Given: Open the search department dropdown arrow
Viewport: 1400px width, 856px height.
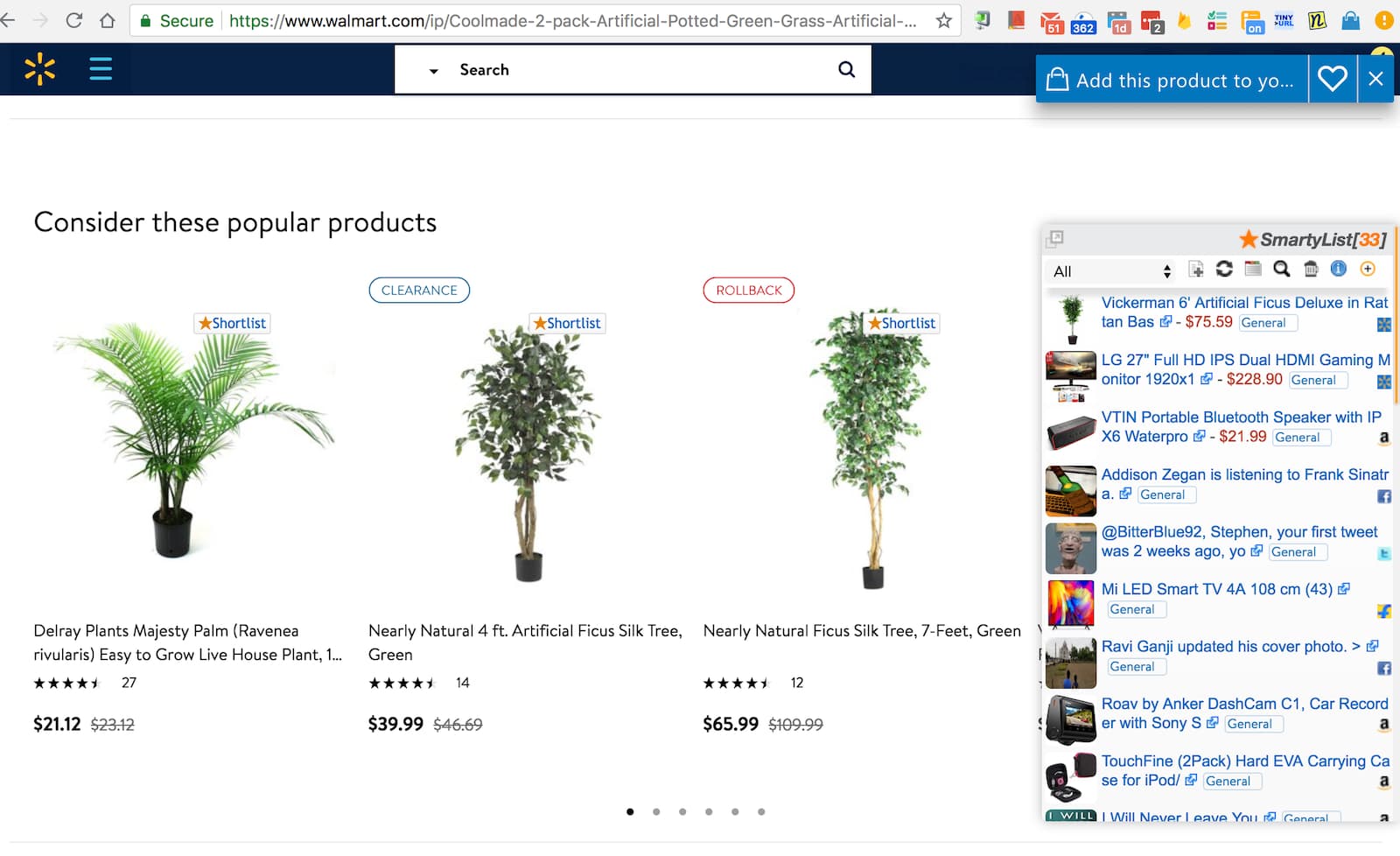Looking at the screenshot, I should pyautogui.click(x=433, y=70).
